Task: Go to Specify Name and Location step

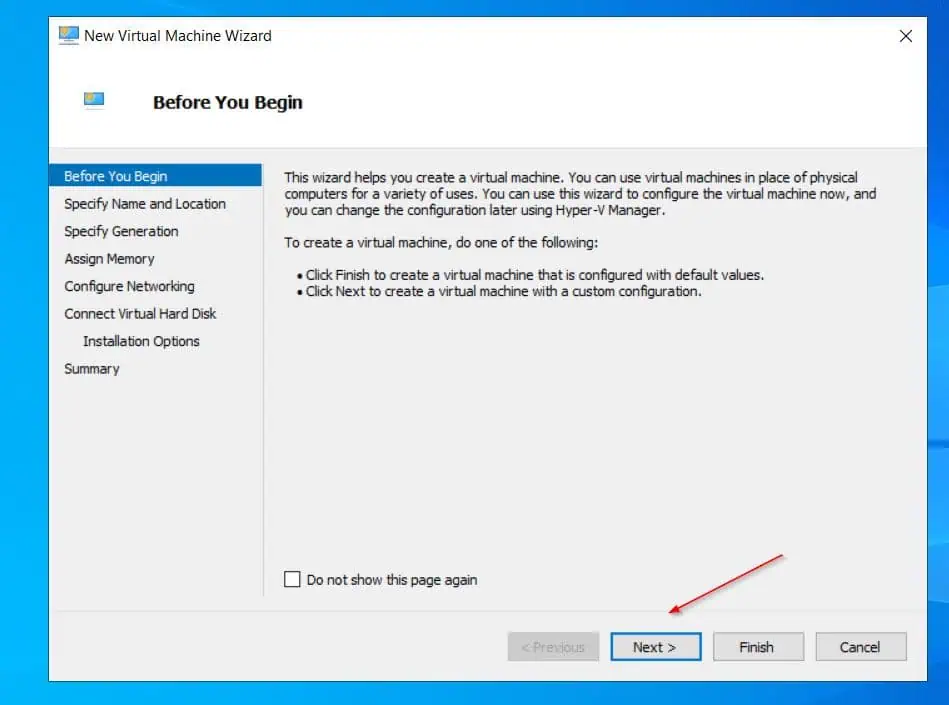Action: coord(145,204)
